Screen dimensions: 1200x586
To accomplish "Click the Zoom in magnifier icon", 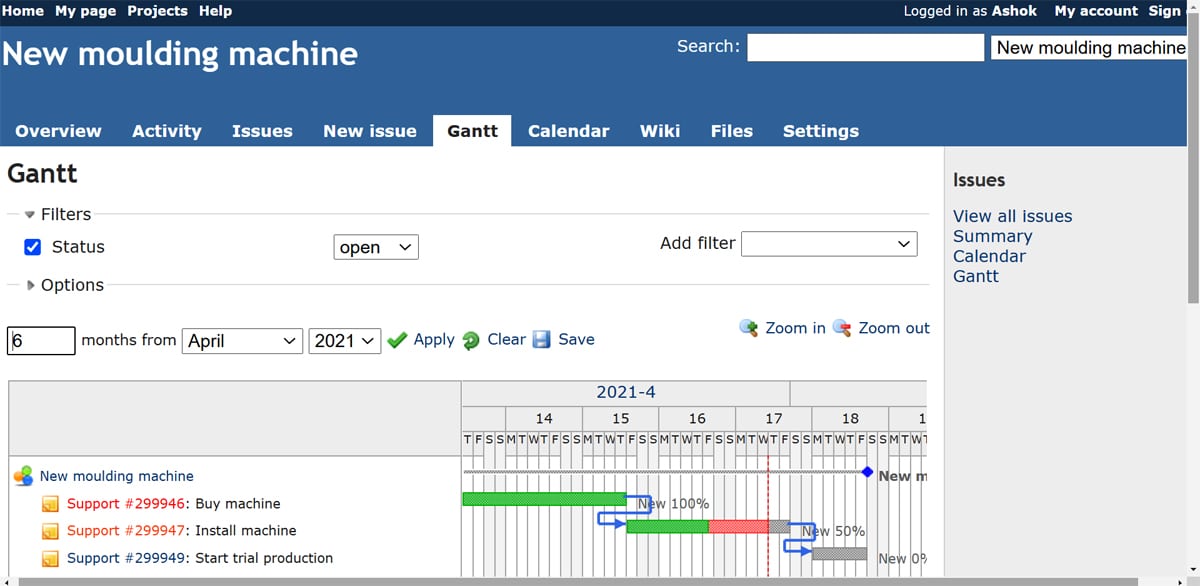I will pyautogui.click(x=748, y=328).
